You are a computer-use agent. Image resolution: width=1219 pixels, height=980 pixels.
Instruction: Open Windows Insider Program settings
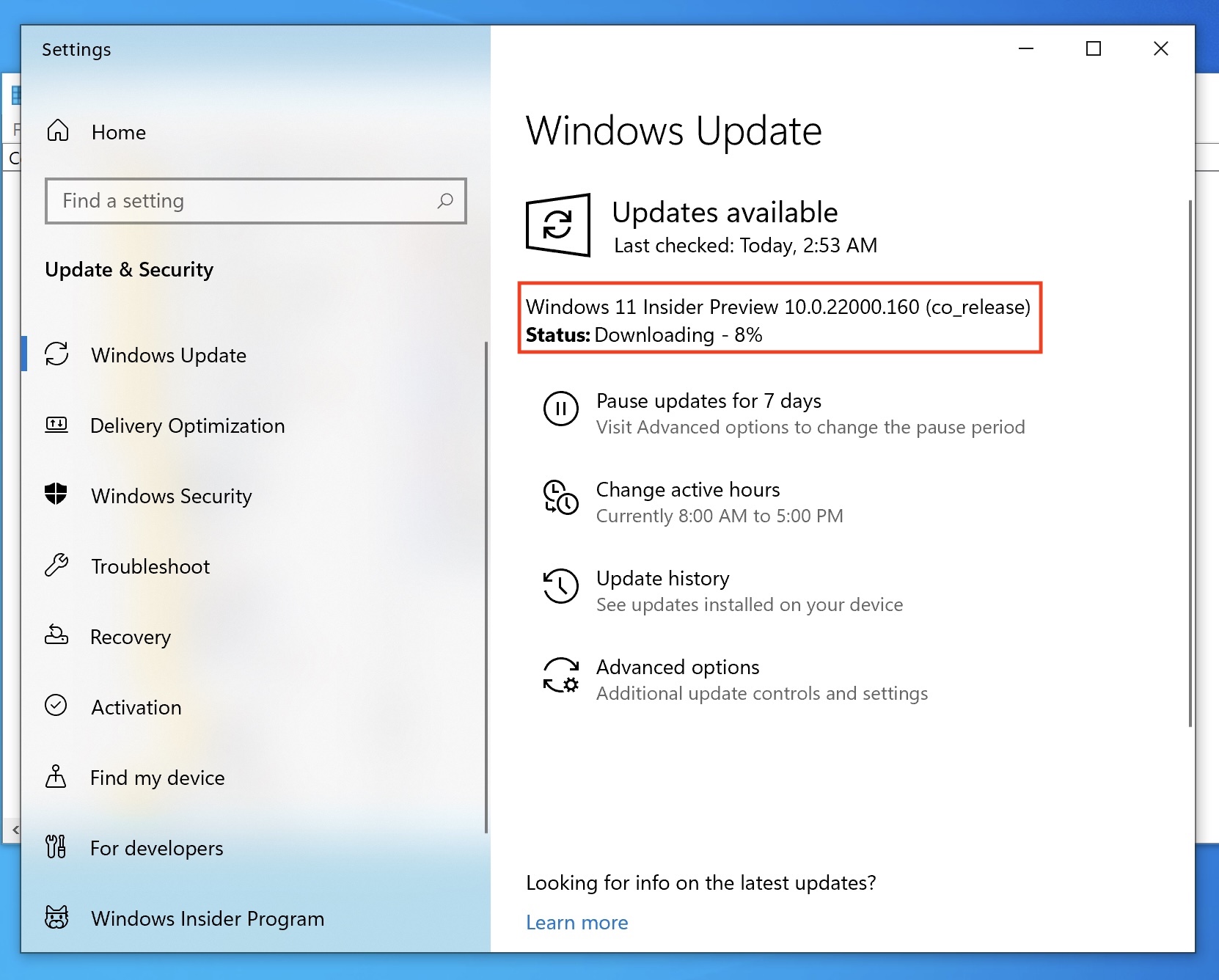tap(208, 918)
